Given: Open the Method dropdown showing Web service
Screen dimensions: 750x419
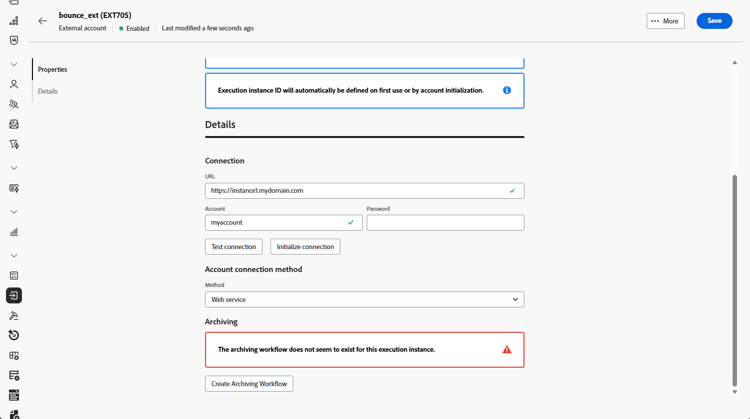Looking at the screenshot, I should (364, 299).
